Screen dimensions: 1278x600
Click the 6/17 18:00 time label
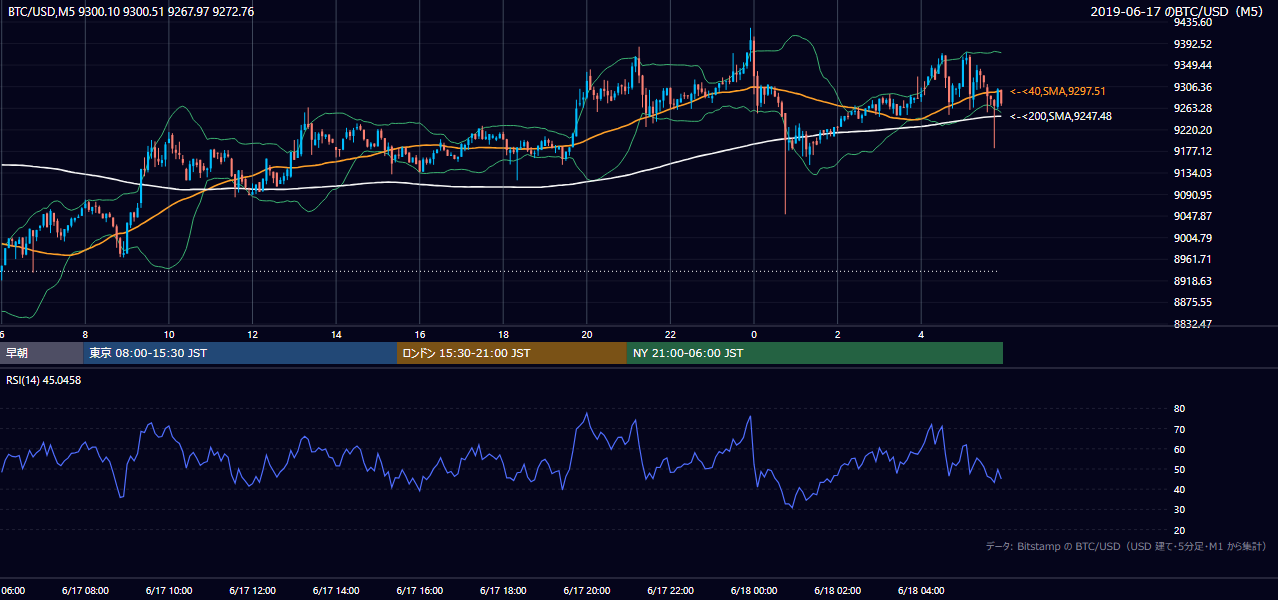[x=503, y=590]
